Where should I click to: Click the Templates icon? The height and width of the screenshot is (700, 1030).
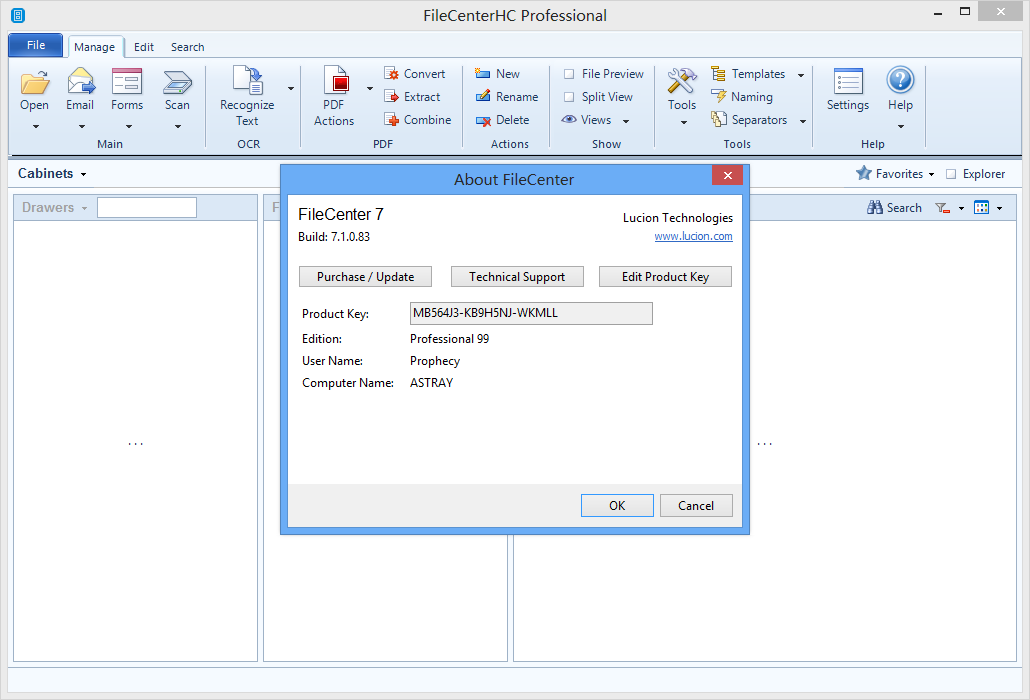(718, 74)
